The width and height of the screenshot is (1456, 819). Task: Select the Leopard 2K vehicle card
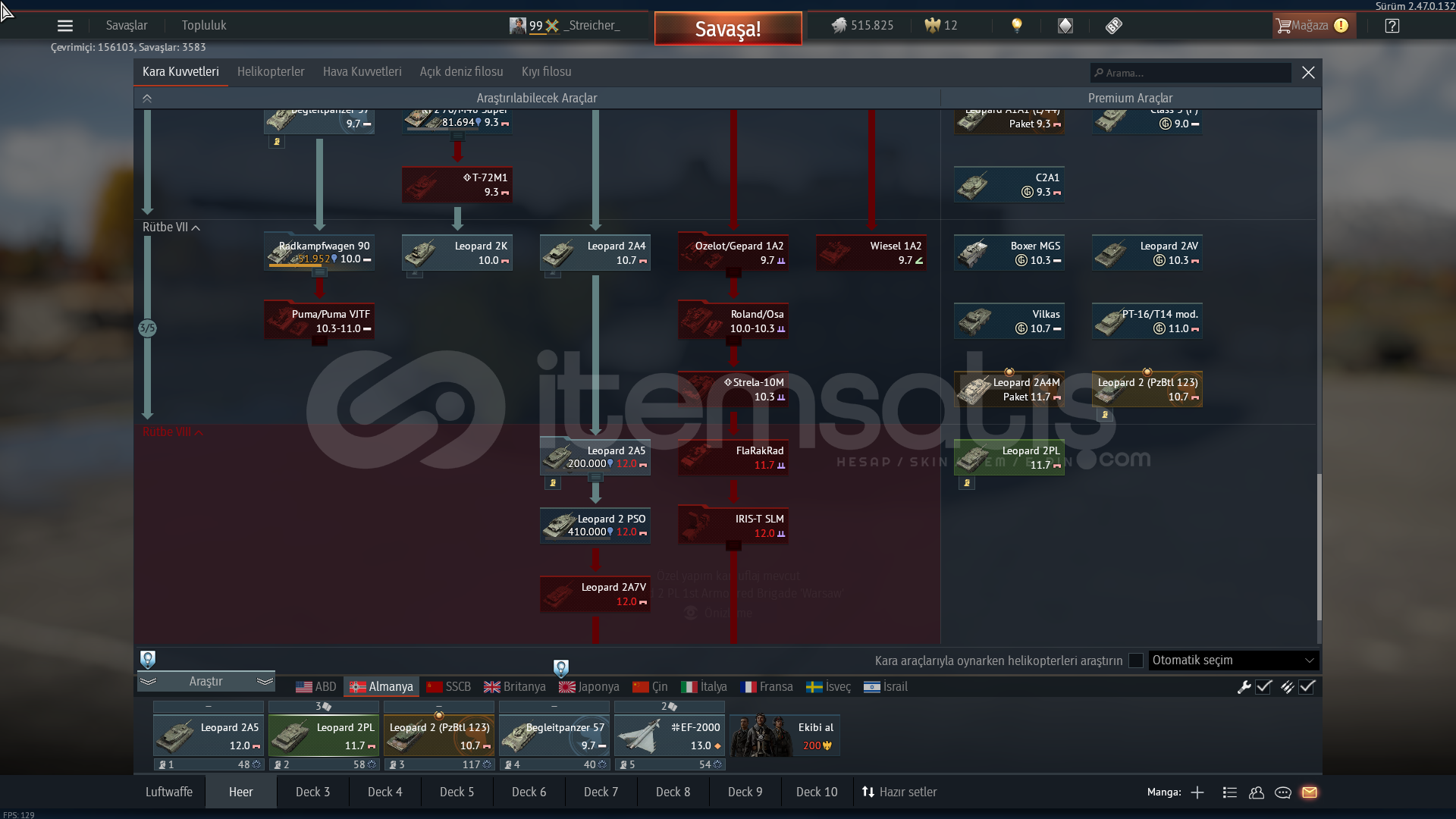pos(457,253)
